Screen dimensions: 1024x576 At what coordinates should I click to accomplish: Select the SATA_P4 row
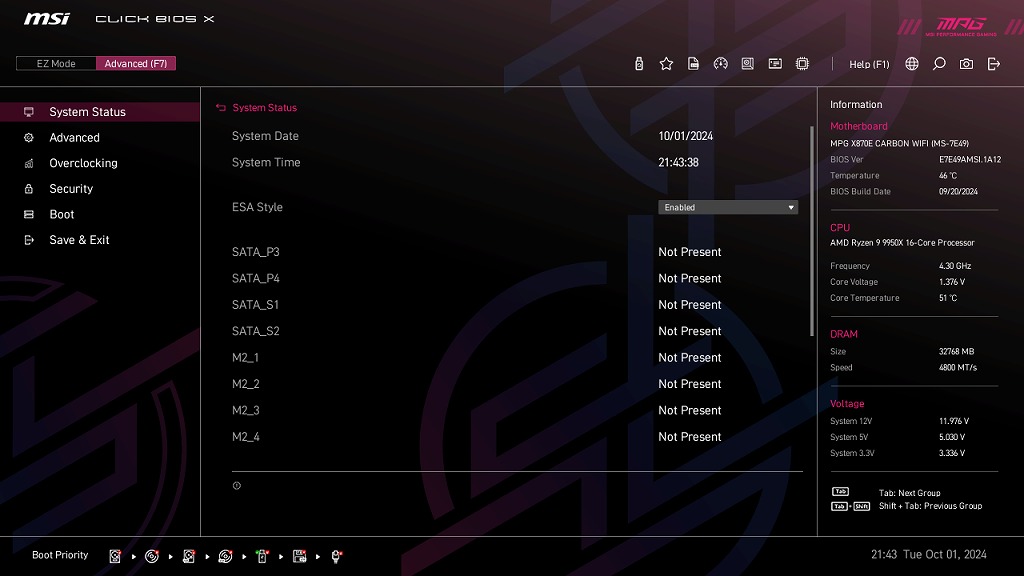(x=515, y=278)
